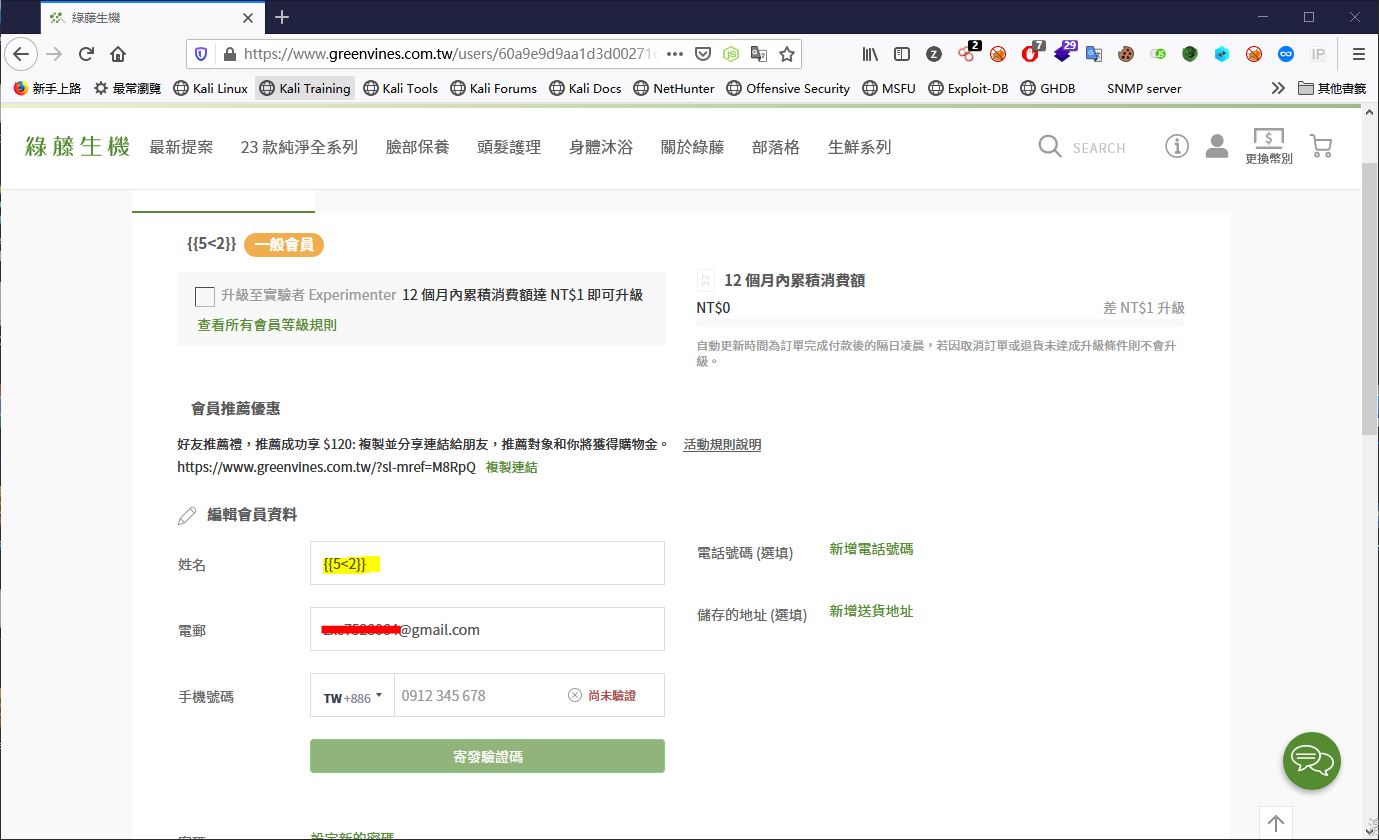Open the page actions three-dot menu
Image resolution: width=1379 pixels, height=840 pixels.
(674, 54)
